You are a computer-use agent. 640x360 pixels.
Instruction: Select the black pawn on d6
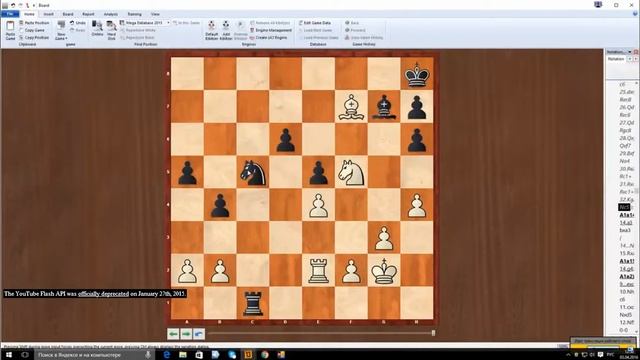[285, 140]
